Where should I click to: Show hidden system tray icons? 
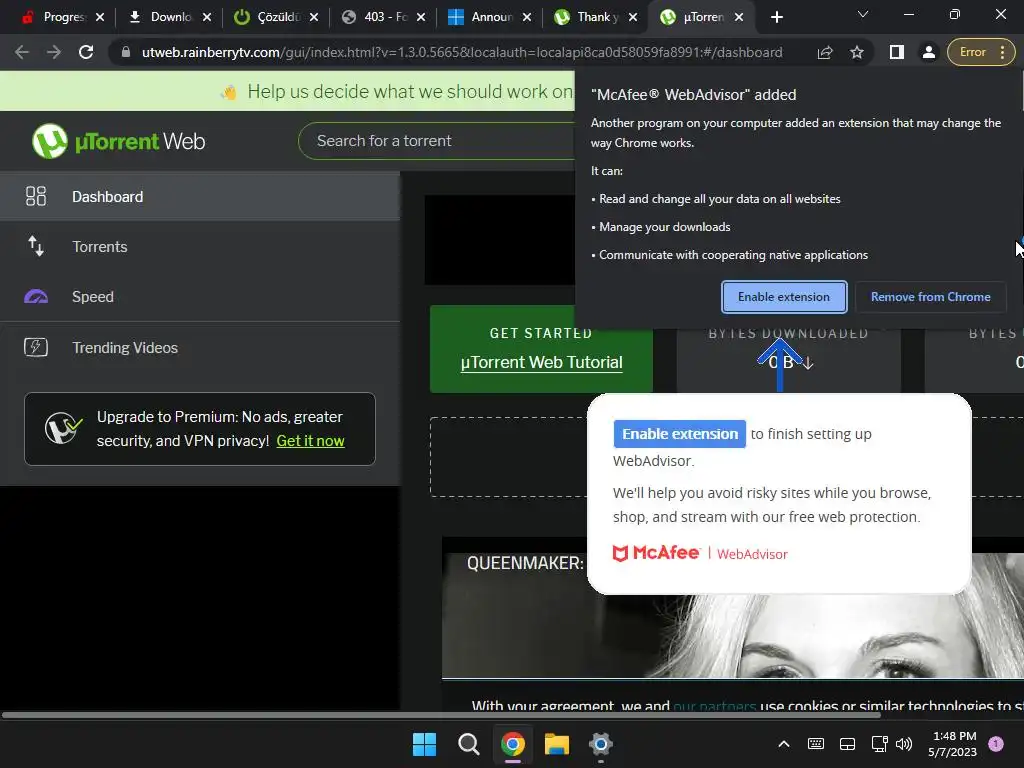784,744
